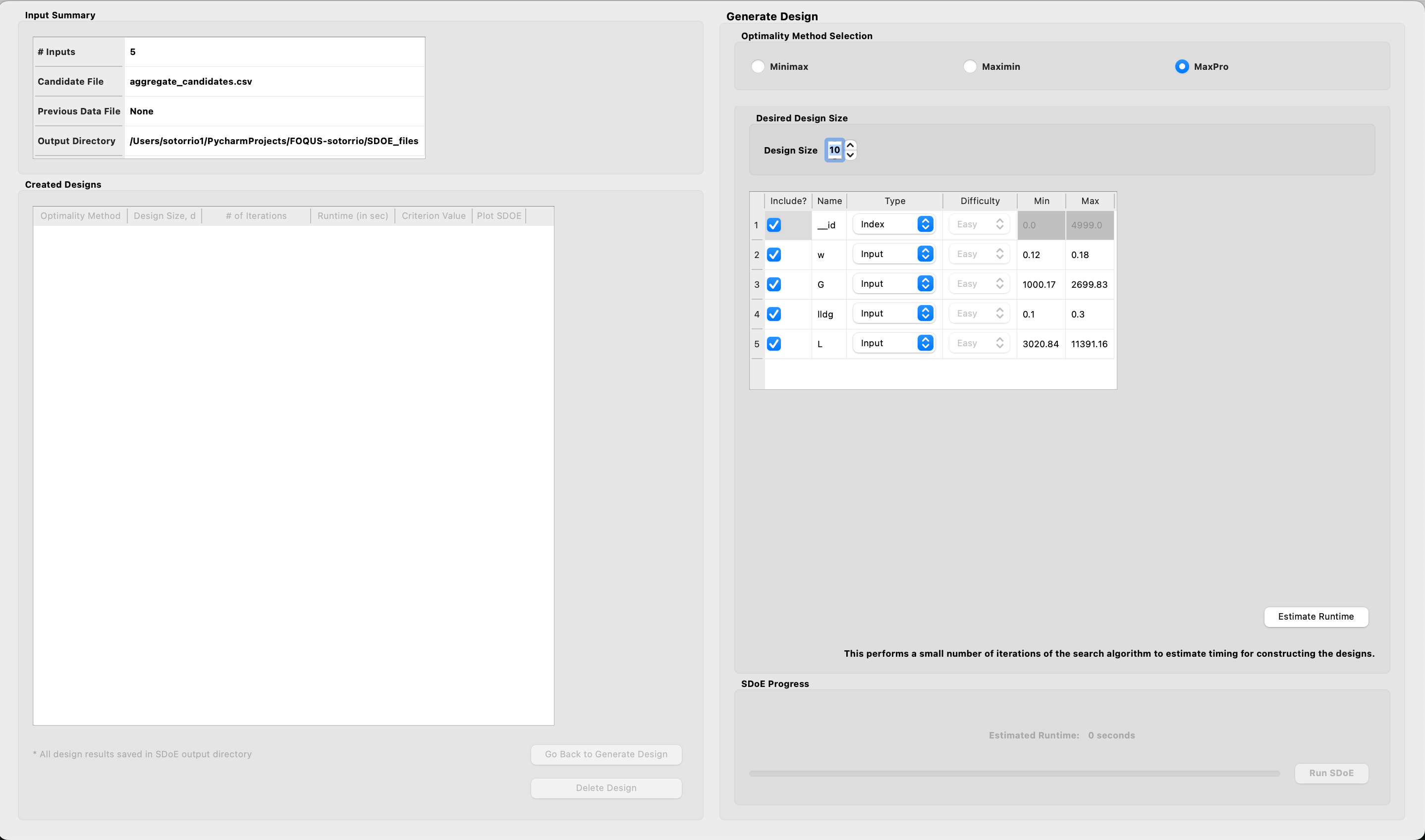Open the Type dropdown for __id row
Viewport: 1425px width, 840px height.
pos(893,225)
